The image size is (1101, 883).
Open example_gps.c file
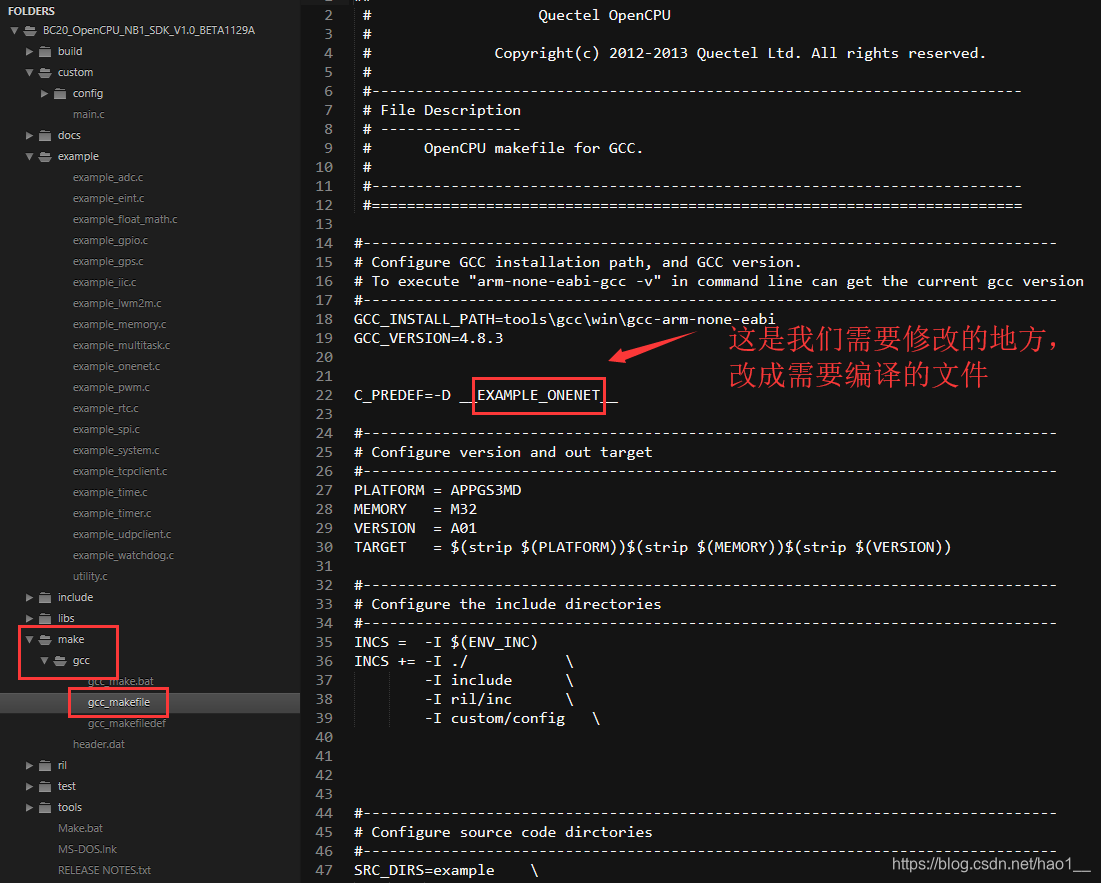pos(108,262)
